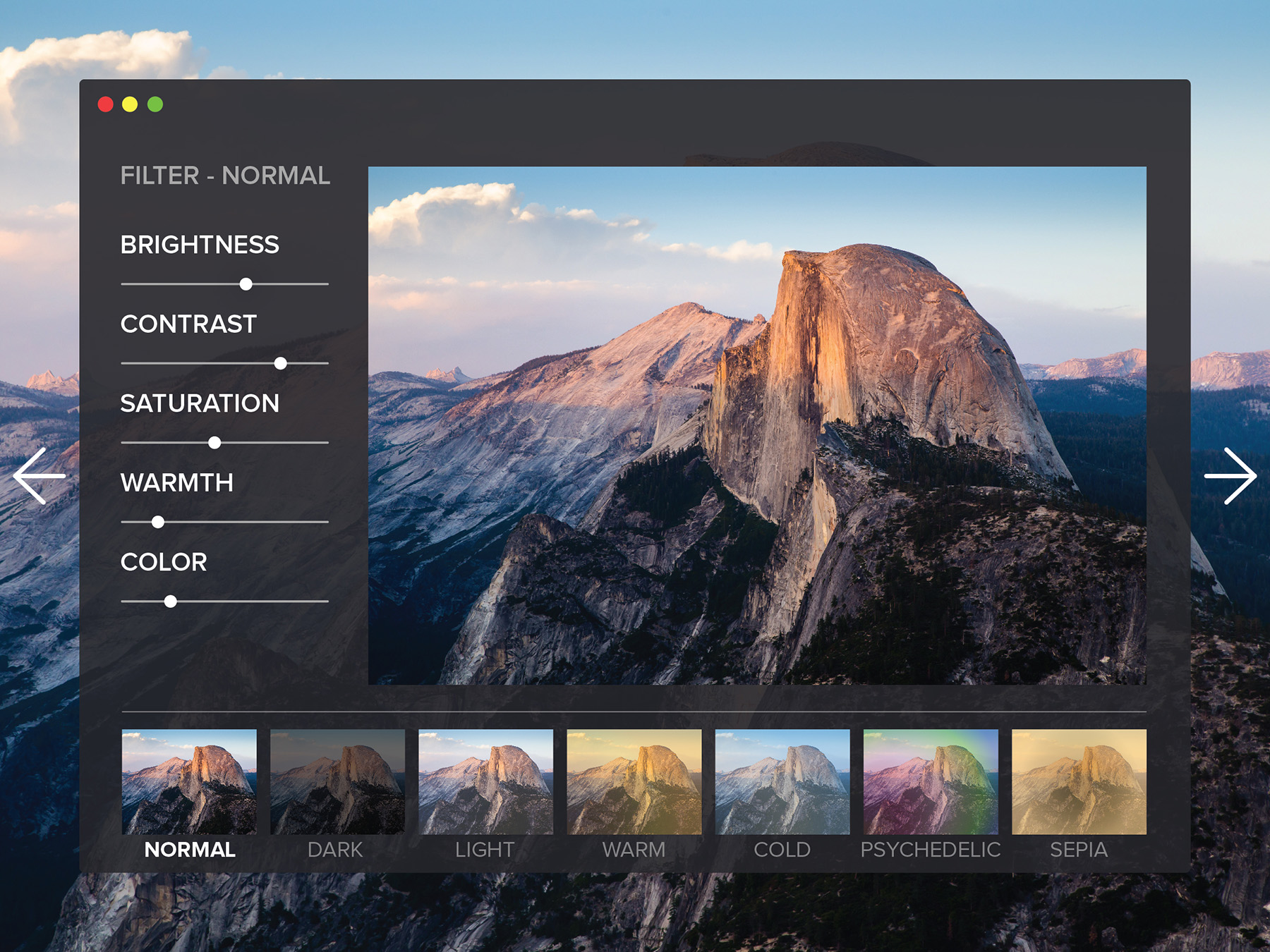Apply the Warm filter thumbnail
The width and height of the screenshot is (1270, 952).
[x=634, y=781]
